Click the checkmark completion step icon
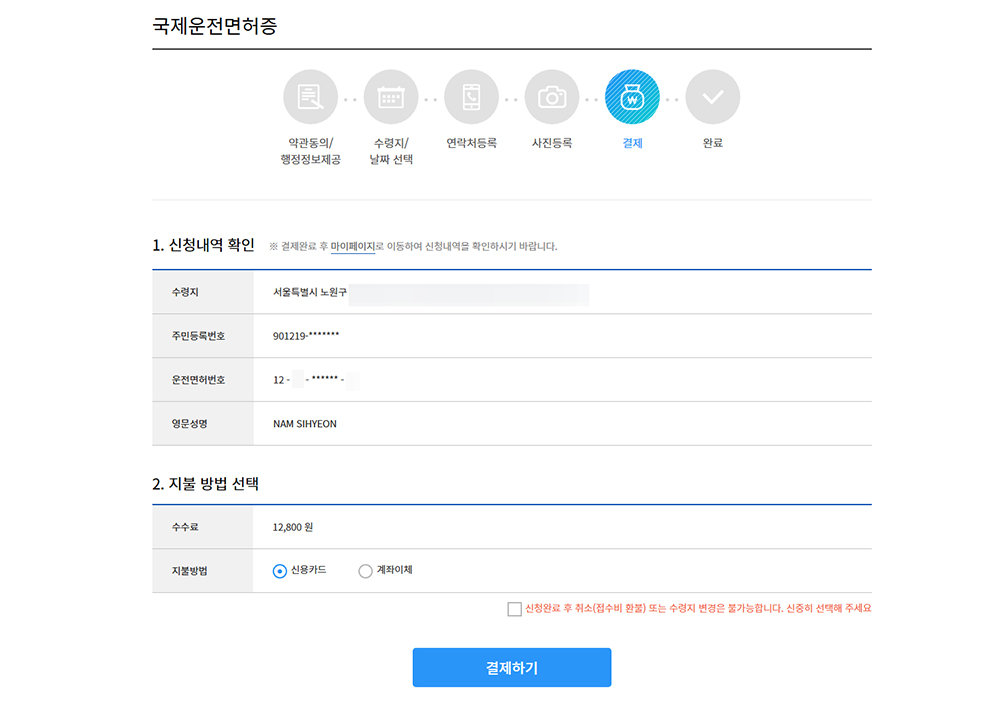Viewport: 1000px width, 712px height. coord(713,97)
